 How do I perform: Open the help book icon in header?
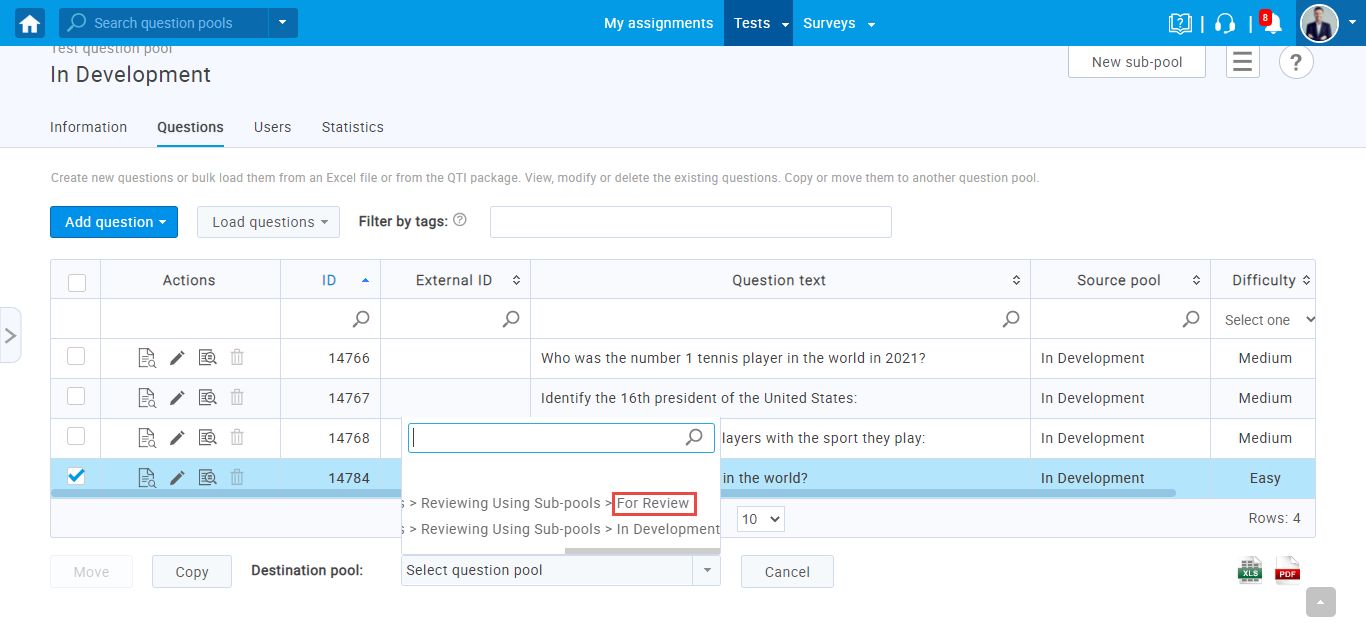coord(1180,24)
